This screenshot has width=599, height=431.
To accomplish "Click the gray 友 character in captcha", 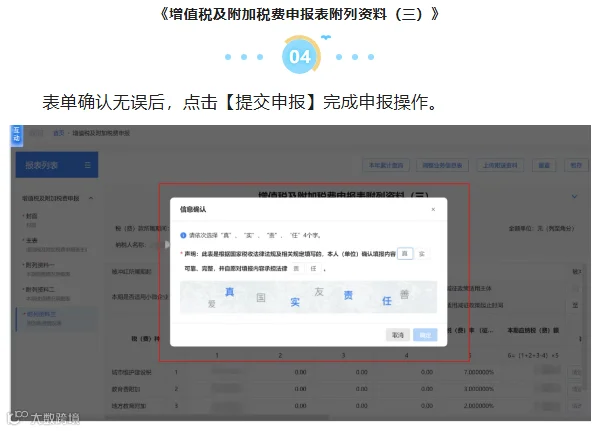I will coord(319,292).
